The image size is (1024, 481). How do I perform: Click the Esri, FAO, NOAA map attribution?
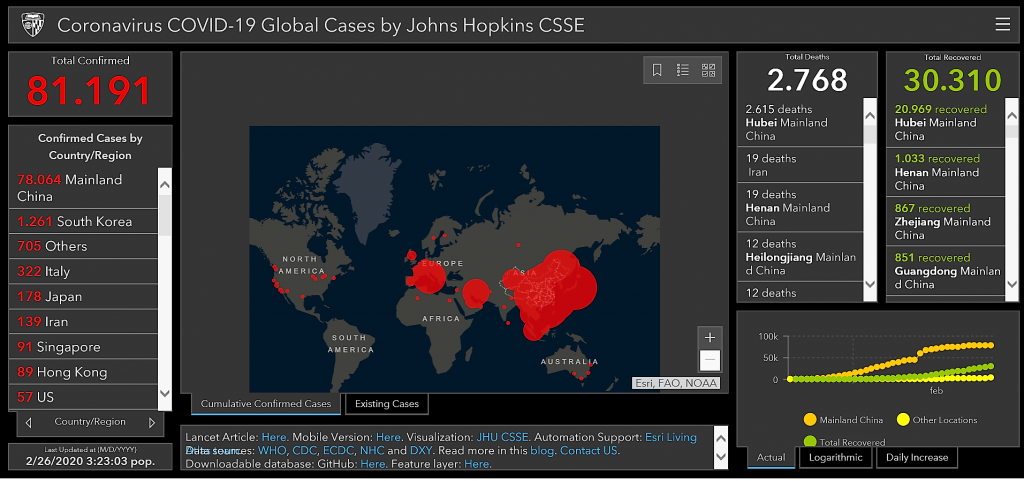tap(676, 383)
